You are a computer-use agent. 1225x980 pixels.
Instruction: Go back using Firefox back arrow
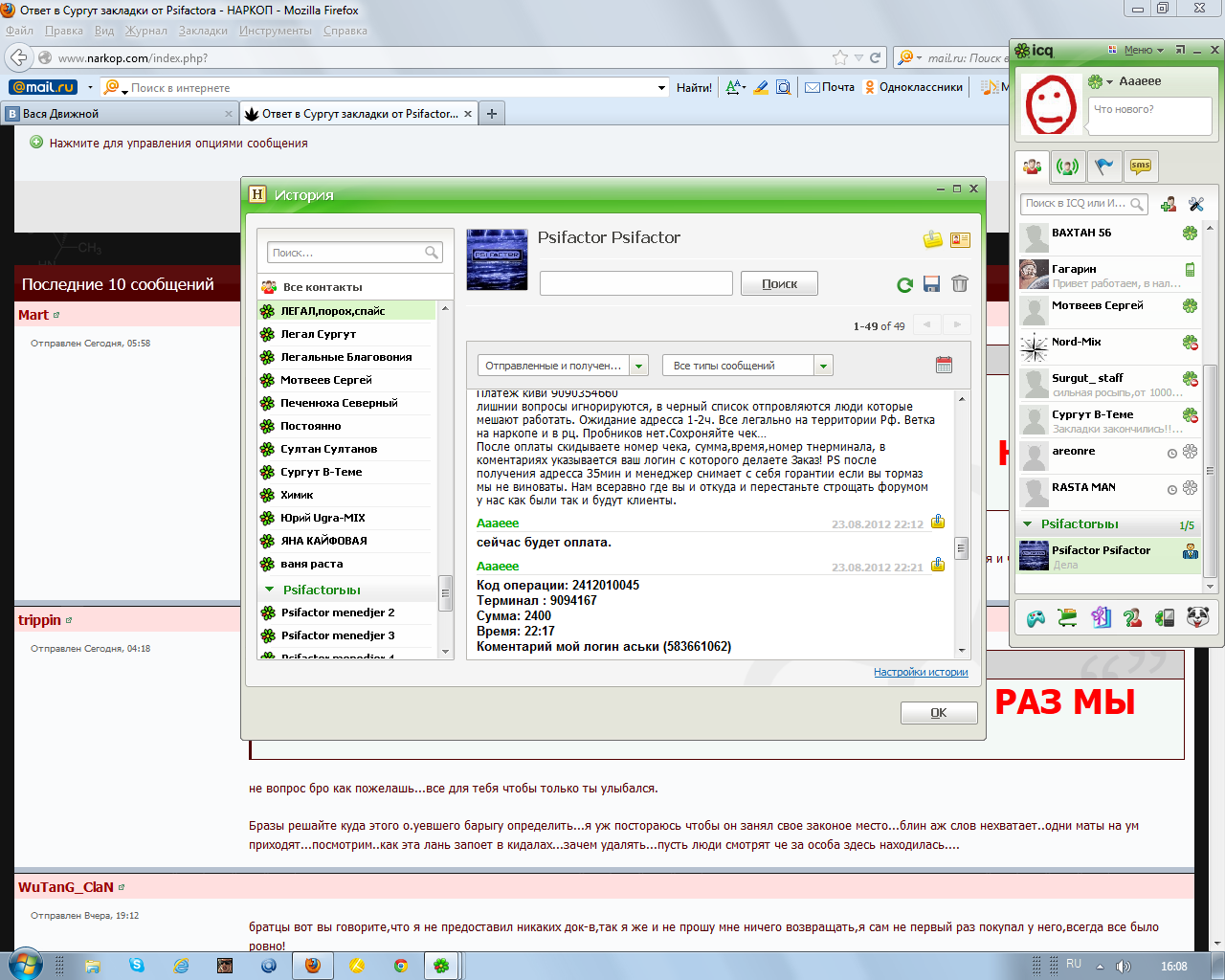coord(19,57)
